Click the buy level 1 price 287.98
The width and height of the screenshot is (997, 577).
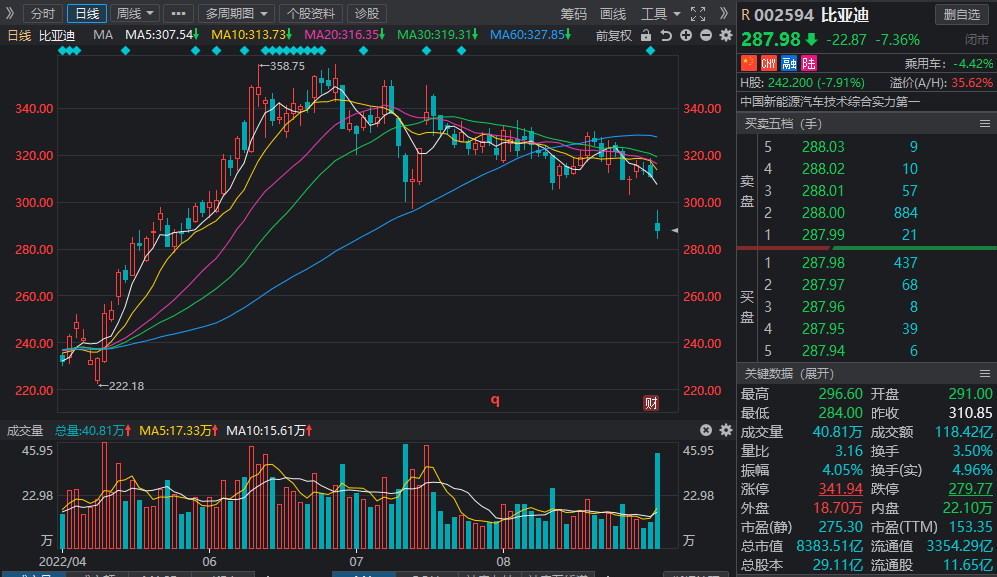[x=823, y=263]
